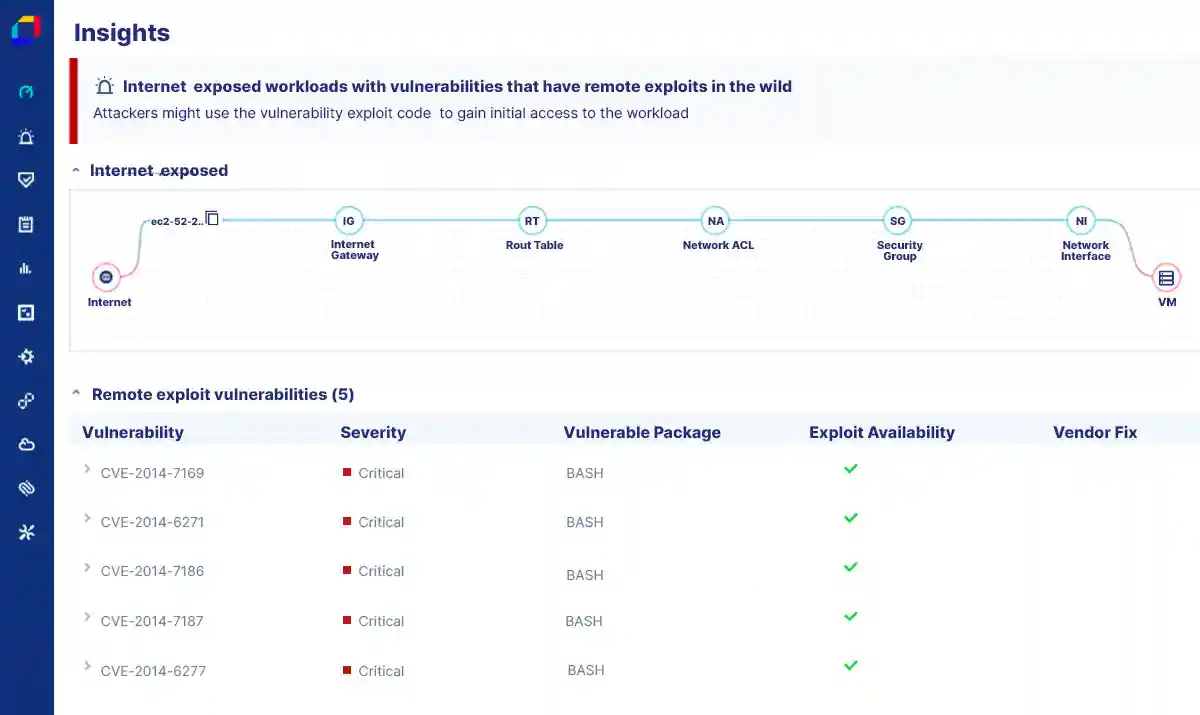Select the integrations gear icon in sidebar
The image size is (1200, 715).
(x=27, y=356)
